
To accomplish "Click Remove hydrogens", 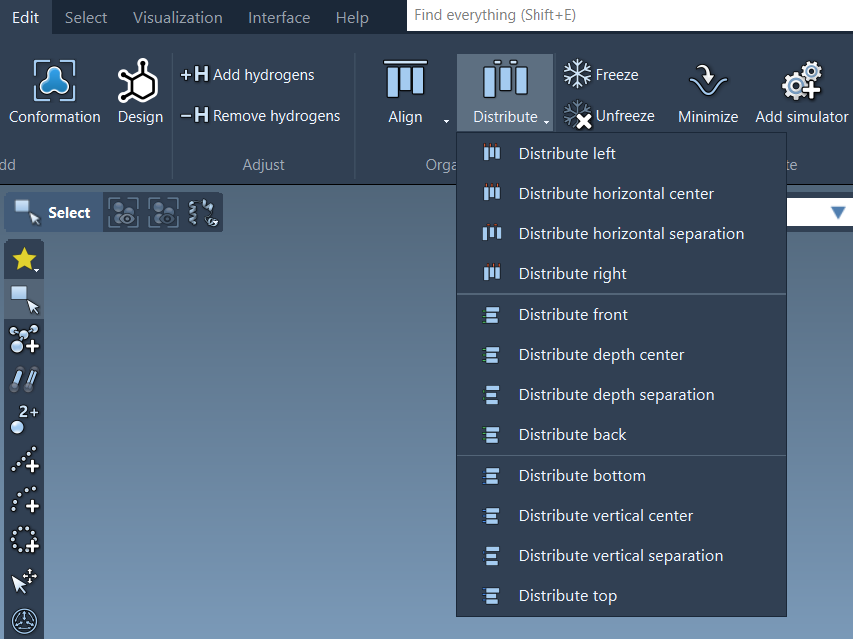I will (260, 116).
